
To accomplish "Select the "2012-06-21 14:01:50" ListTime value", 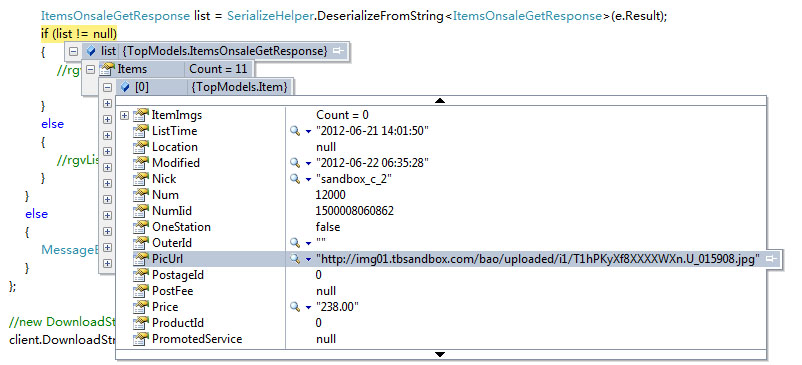I will [372, 131].
